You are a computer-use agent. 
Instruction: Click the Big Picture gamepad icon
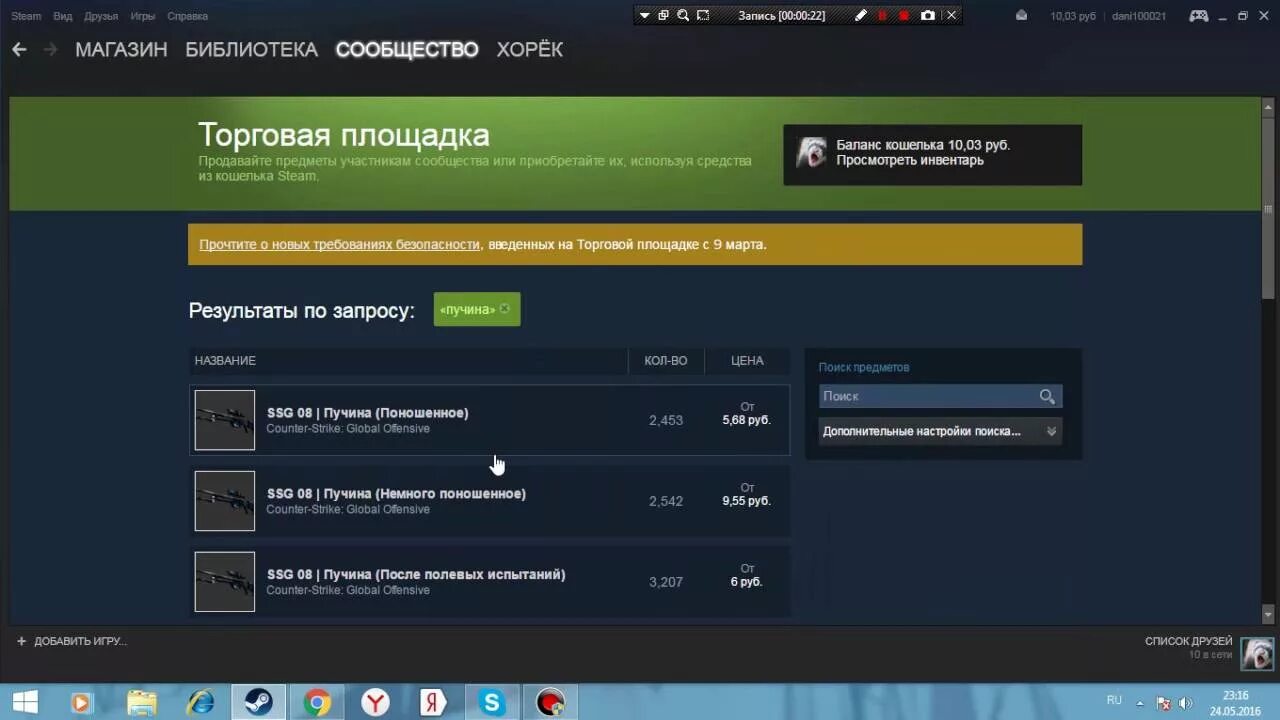pyautogui.click(x=1198, y=15)
